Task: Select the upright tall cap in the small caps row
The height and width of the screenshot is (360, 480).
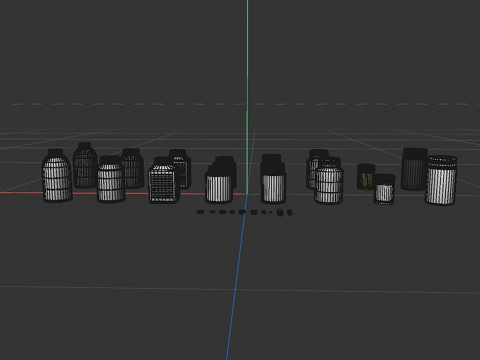Action: click(280, 212)
